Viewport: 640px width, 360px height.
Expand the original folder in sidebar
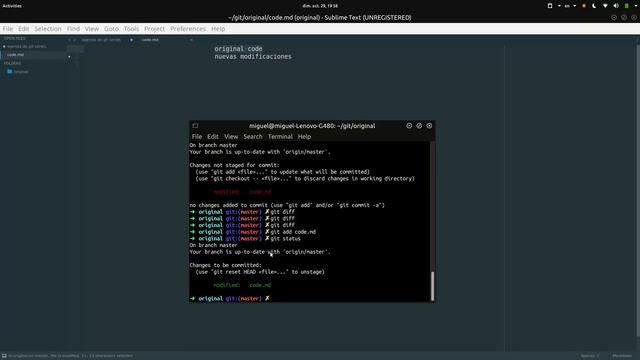[x=21, y=72]
